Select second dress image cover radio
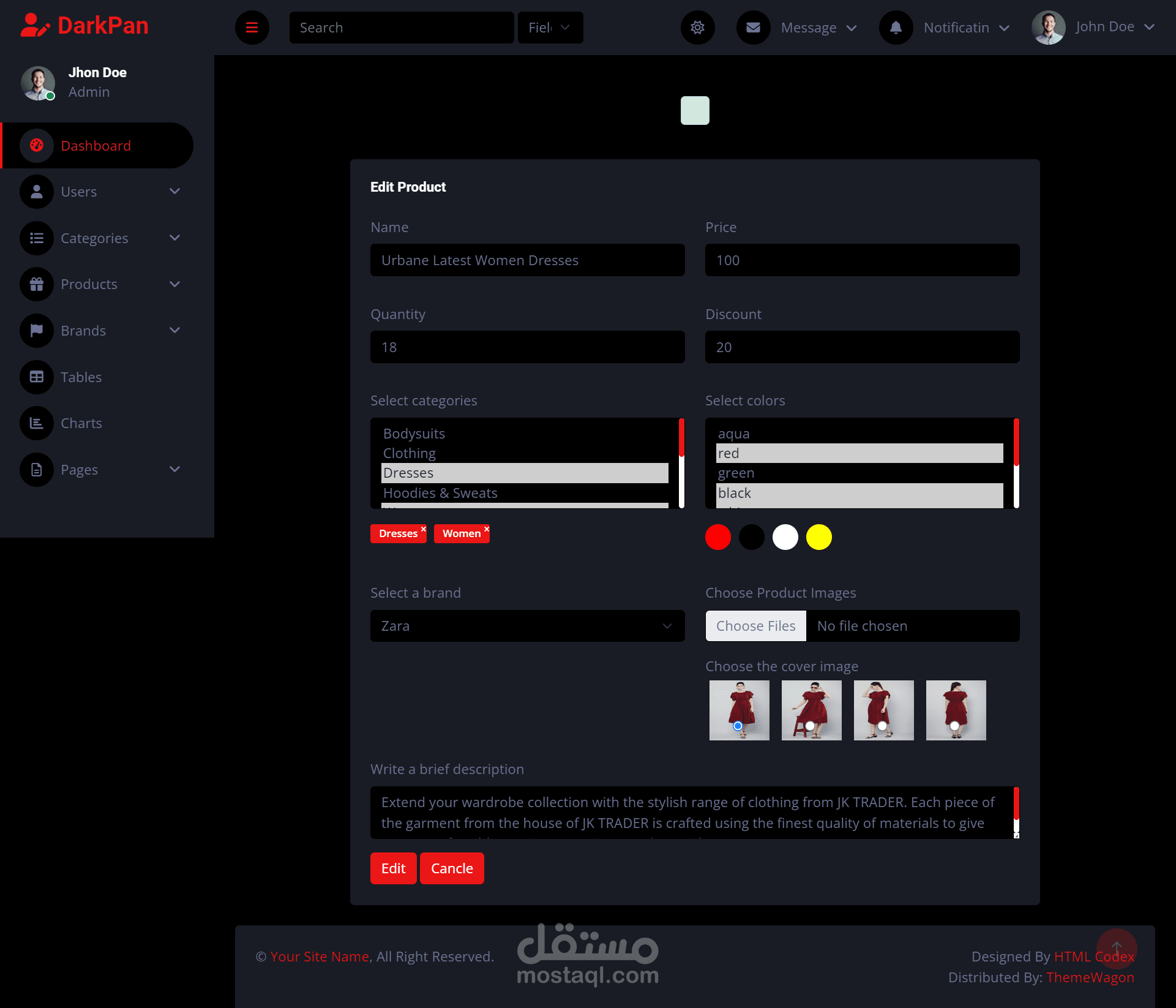The height and width of the screenshot is (1008, 1176). coord(810,726)
